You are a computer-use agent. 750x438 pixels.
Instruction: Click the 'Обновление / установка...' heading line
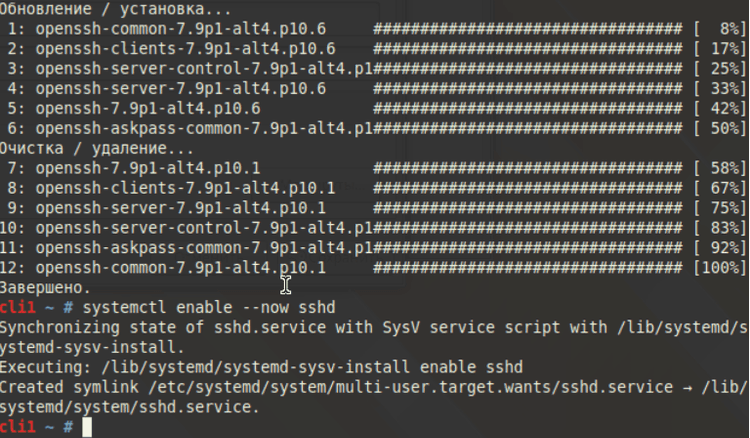pos(116,9)
